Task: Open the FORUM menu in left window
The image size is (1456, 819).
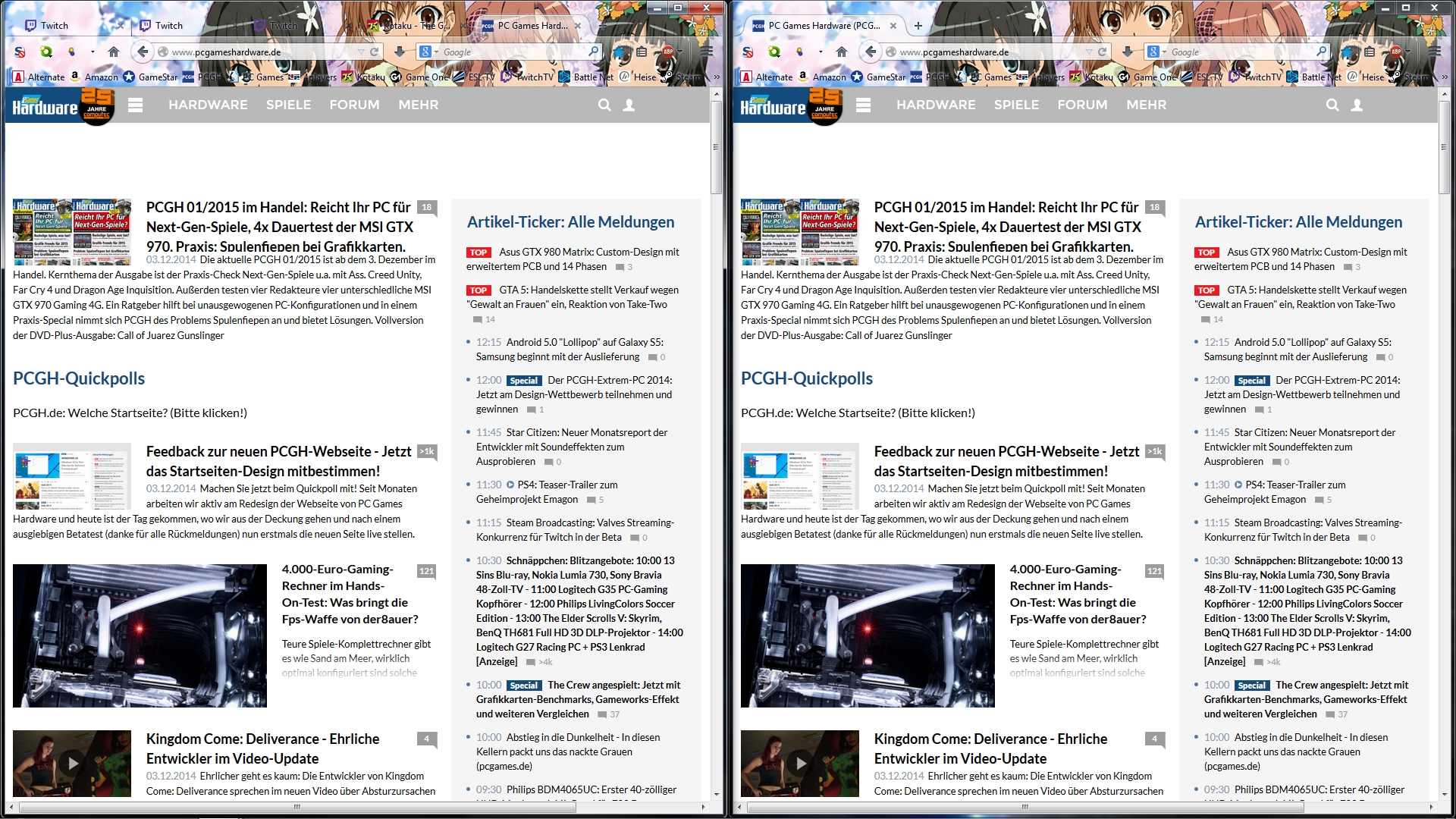Action: click(354, 105)
